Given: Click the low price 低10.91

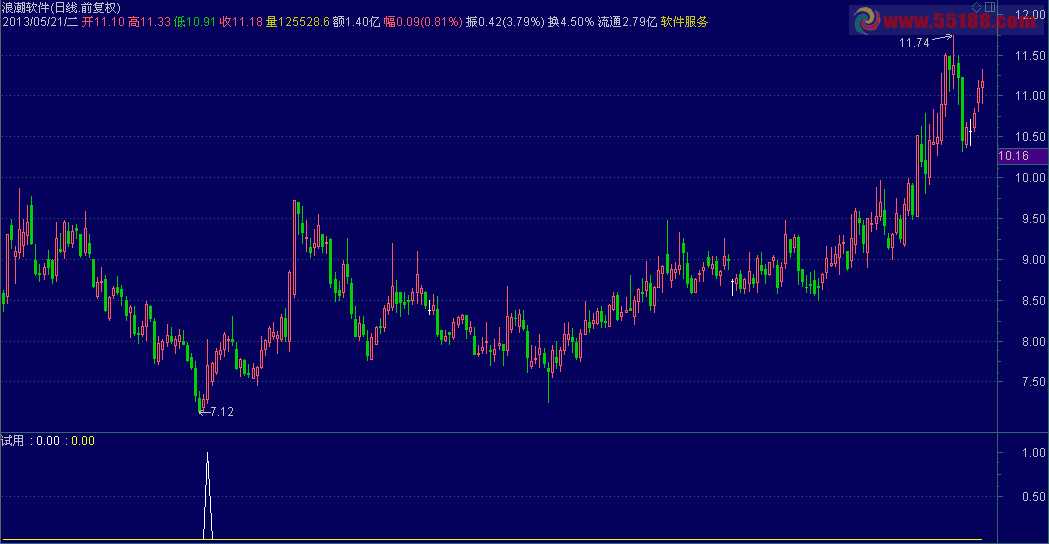Looking at the screenshot, I should pyautogui.click(x=195, y=22).
